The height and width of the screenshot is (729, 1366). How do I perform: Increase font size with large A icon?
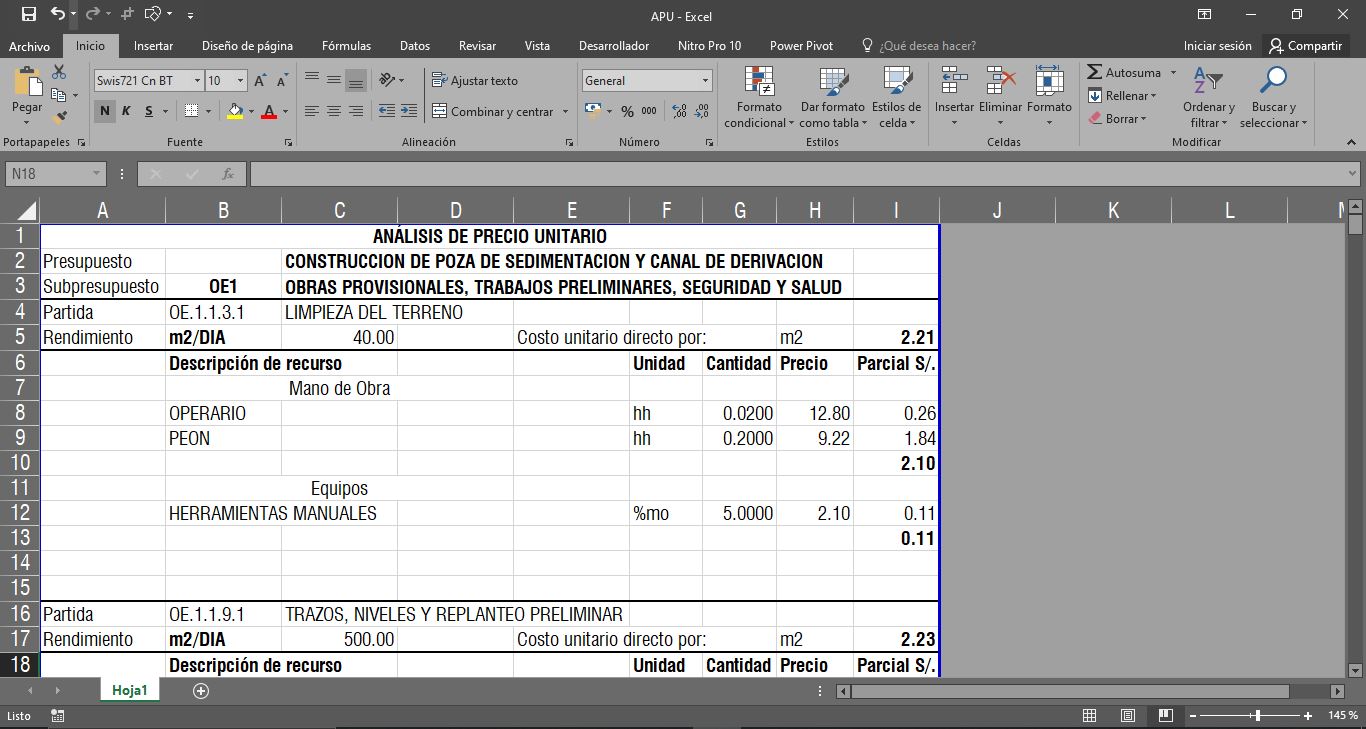(x=260, y=80)
